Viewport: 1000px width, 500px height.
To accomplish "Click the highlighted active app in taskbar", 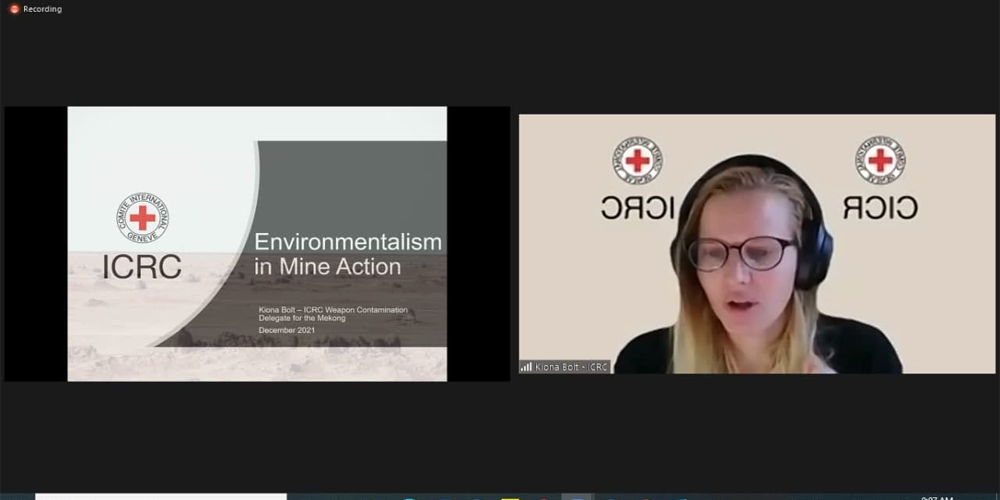I will click(577, 496).
